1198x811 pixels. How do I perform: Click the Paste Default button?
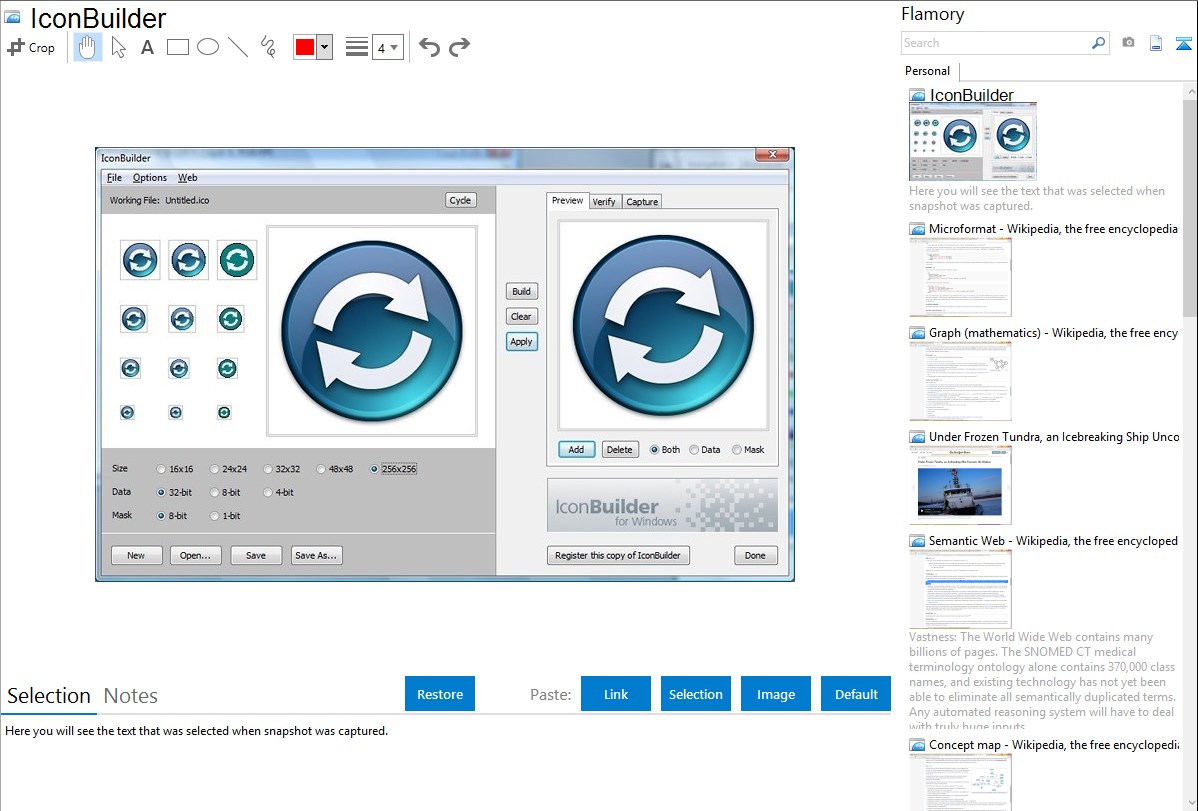[x=856, y=693]
